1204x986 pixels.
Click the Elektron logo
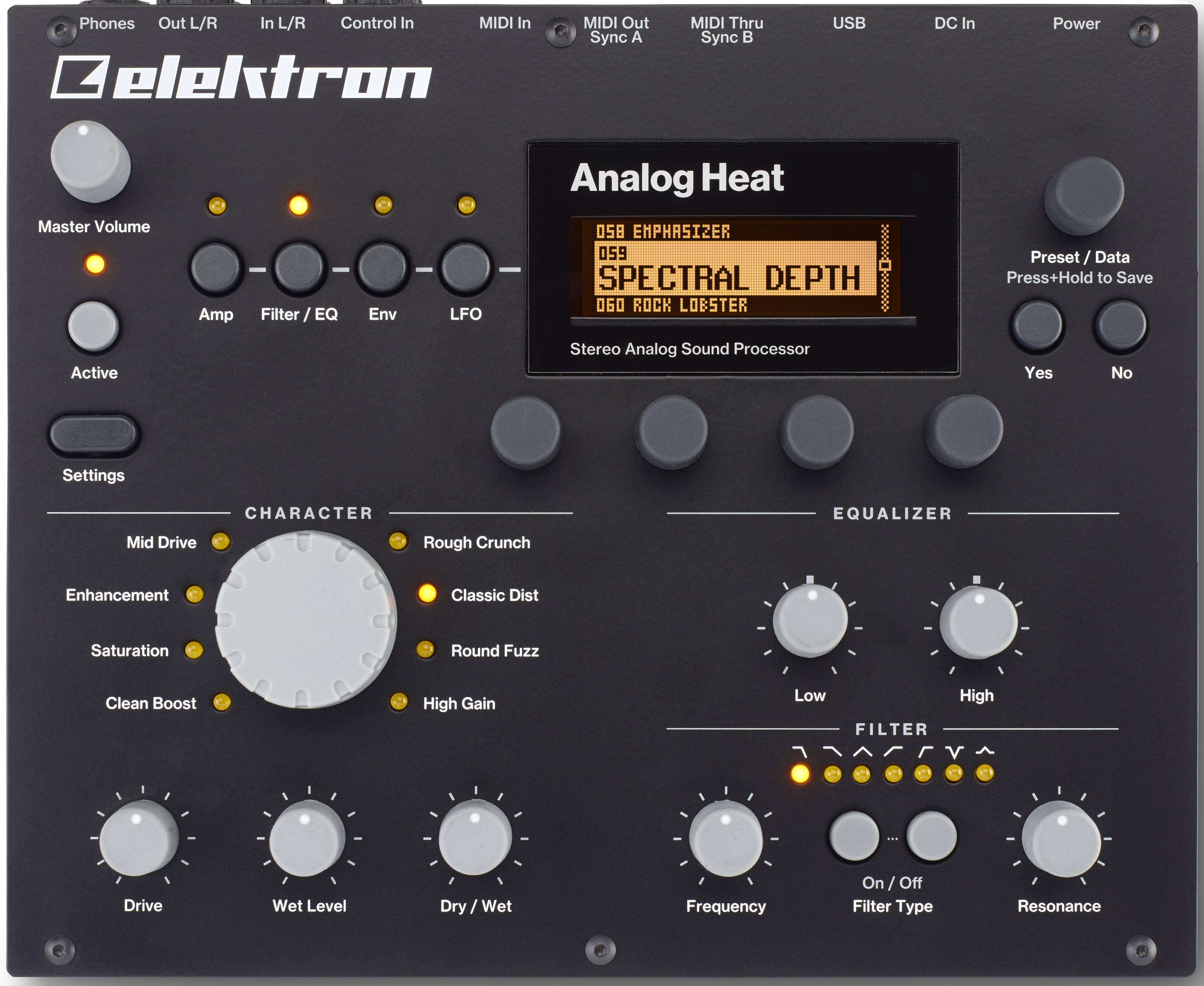click(x=241, y=77)
